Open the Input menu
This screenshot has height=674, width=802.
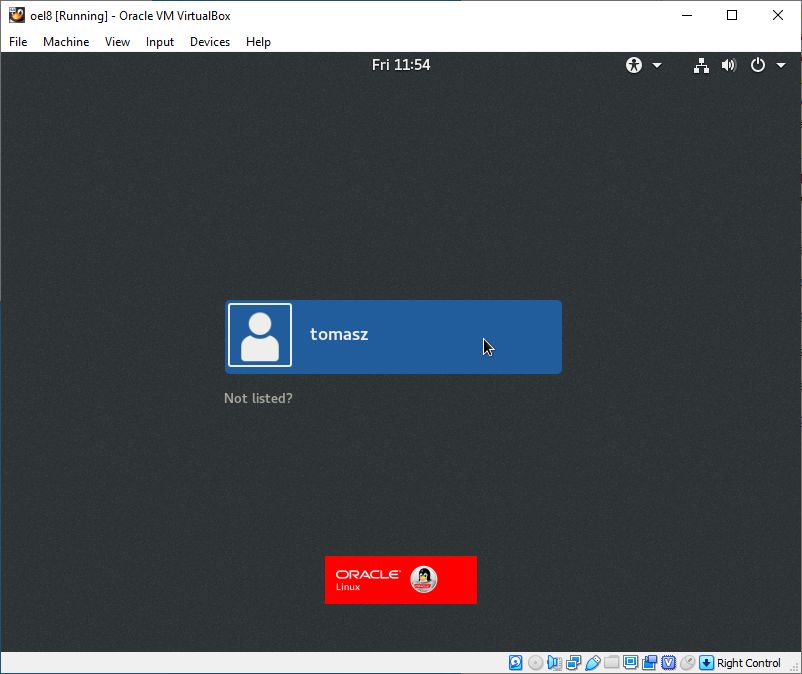[160, 42]
